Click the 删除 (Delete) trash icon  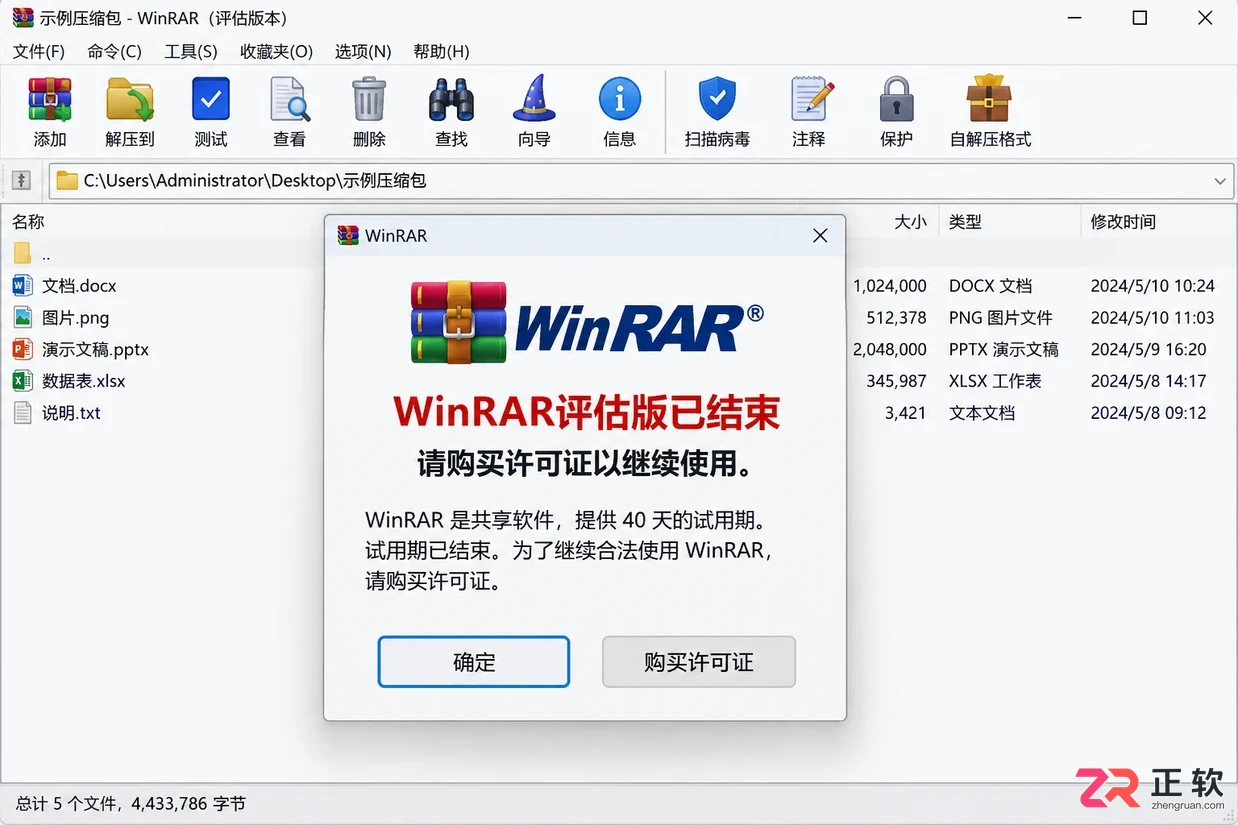[369, 100]
